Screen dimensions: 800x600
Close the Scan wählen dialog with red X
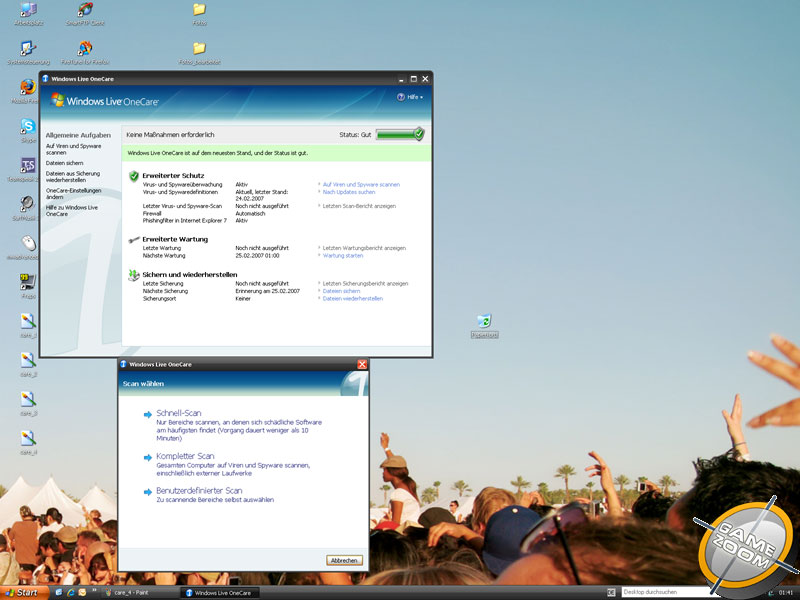click(362, 364)
